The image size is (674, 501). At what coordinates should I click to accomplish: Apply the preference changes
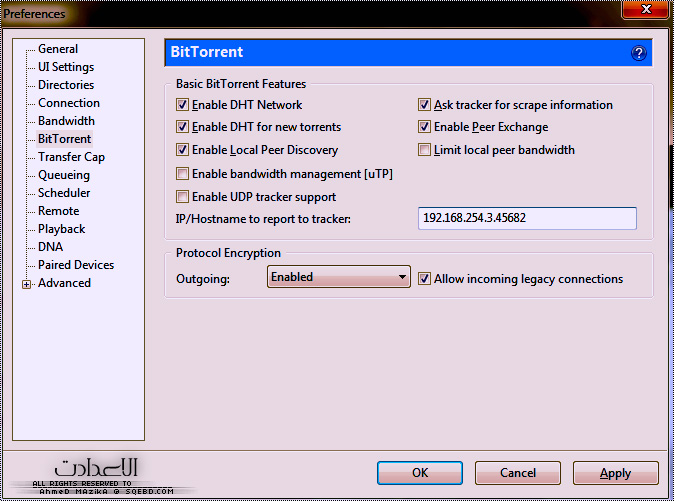click(x=615, y=473)
